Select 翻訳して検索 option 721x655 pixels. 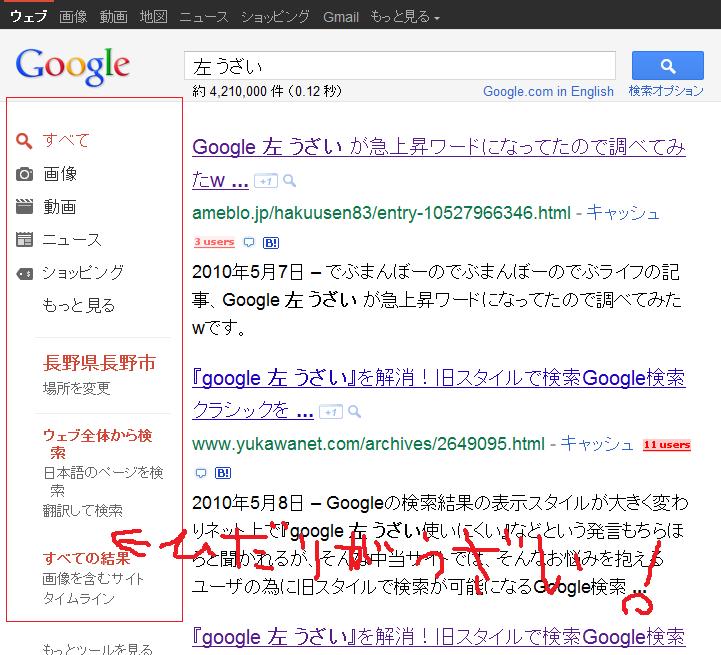click(x=83, y=511)
